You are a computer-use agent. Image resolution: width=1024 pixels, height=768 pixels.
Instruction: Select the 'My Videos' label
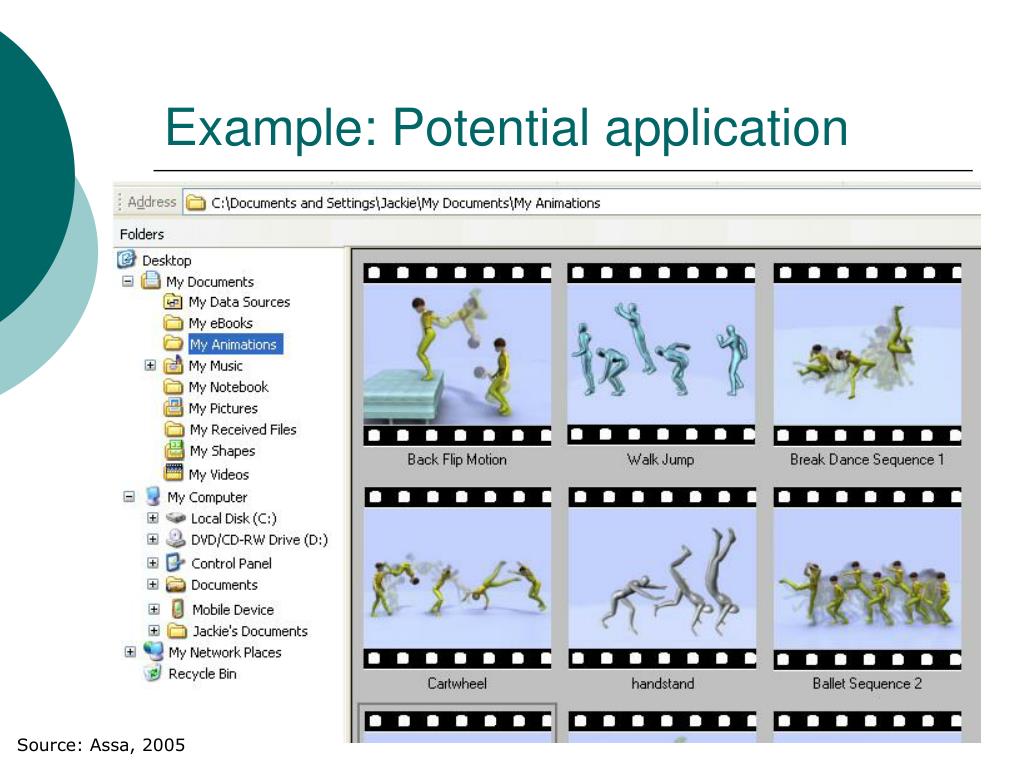(x=219, y=475)
